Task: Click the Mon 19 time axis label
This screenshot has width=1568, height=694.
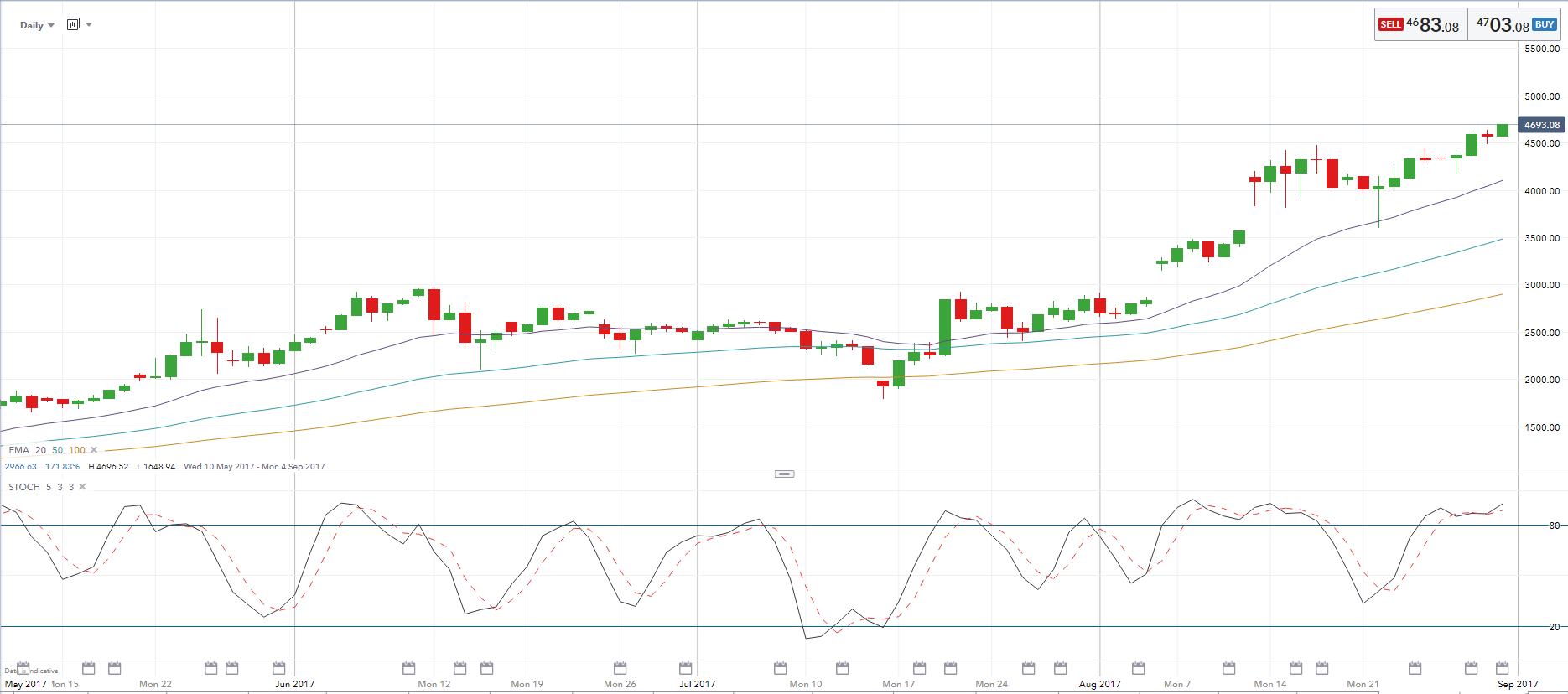Action: click(527, 684)
